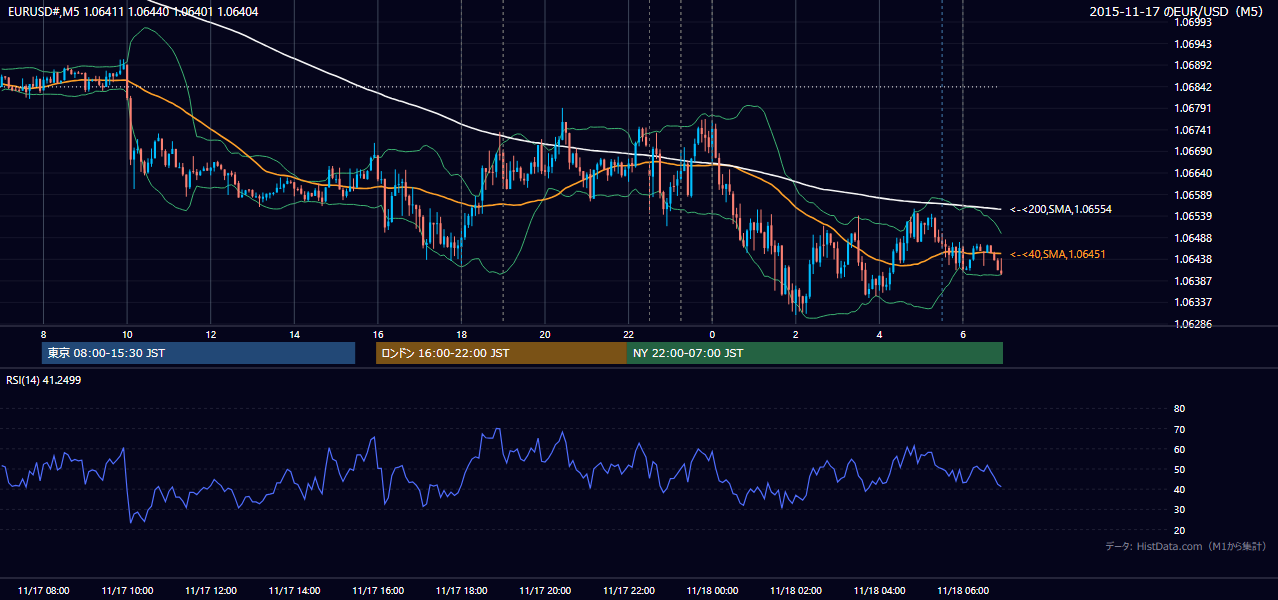
Task: Open the HistData.com data source credit
Action: coord(1186,547)
